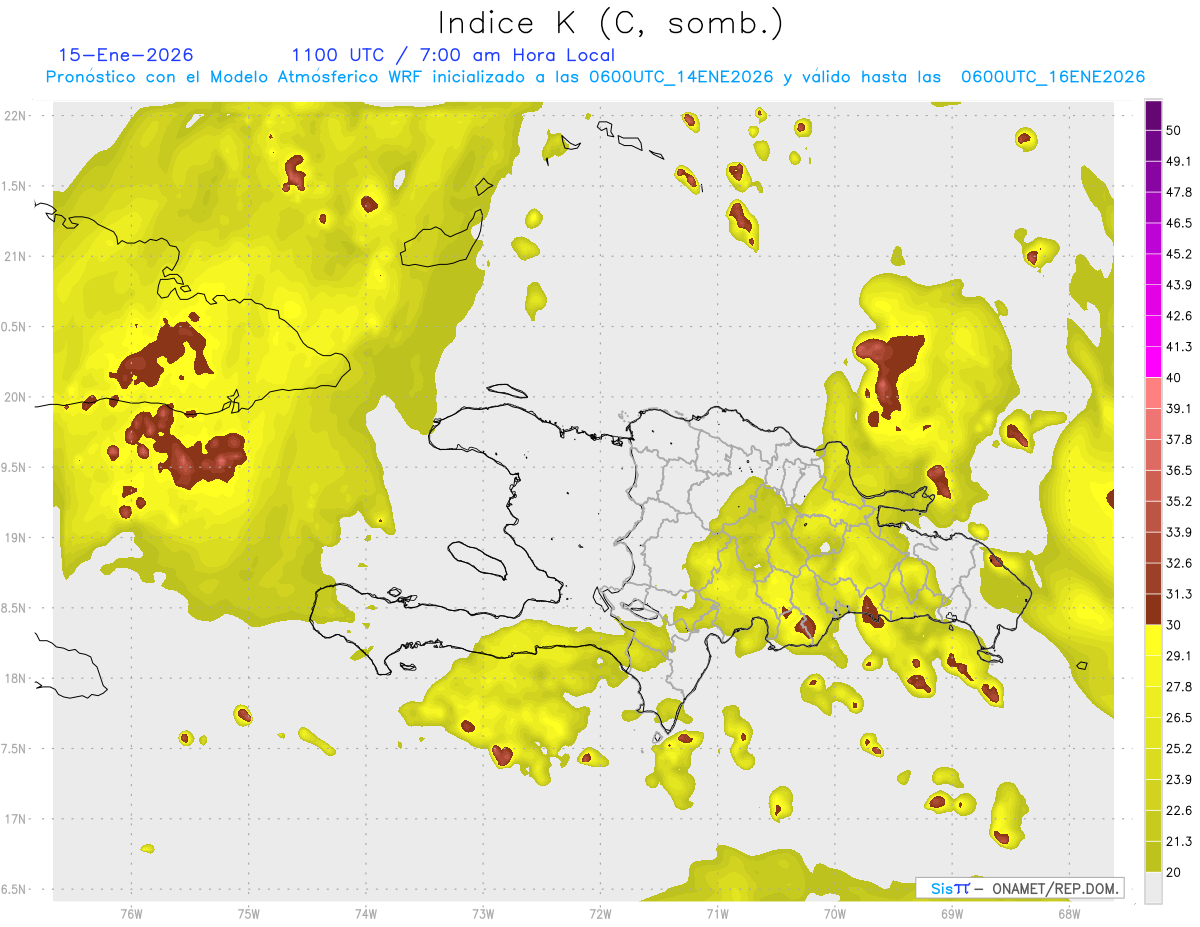1200x927 pixels.
Task: Click legend value "40"
Action: (x=1176, y=378)
